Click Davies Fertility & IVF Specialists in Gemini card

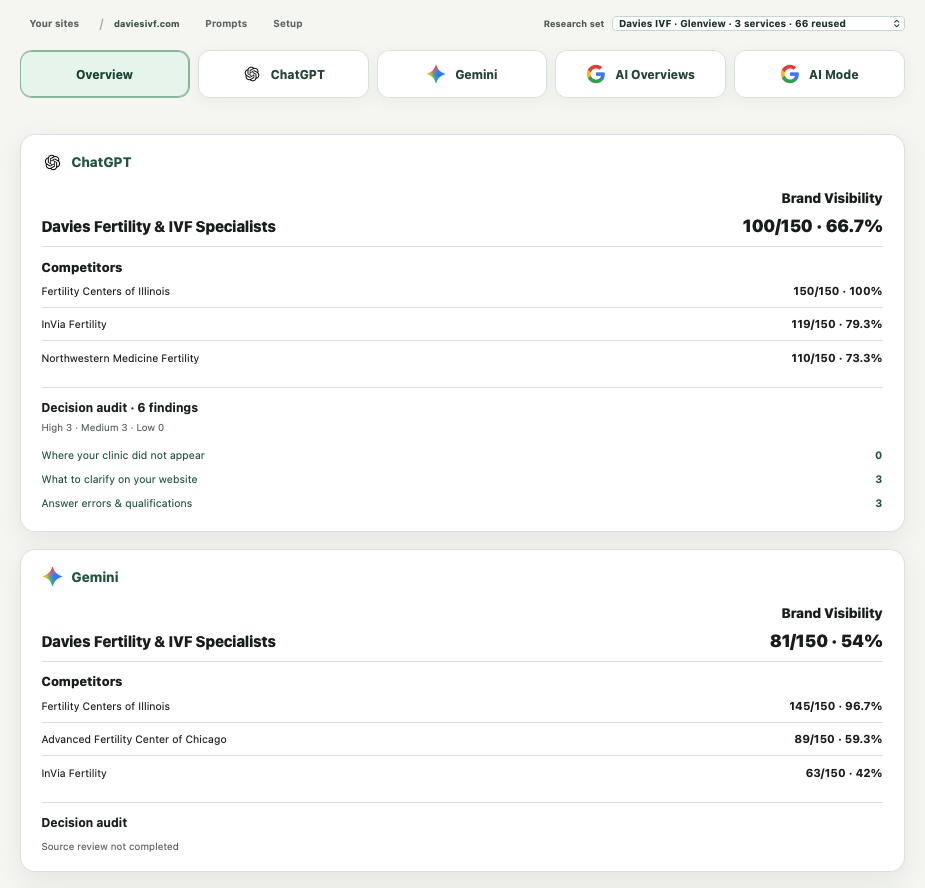tap(158, 641)
